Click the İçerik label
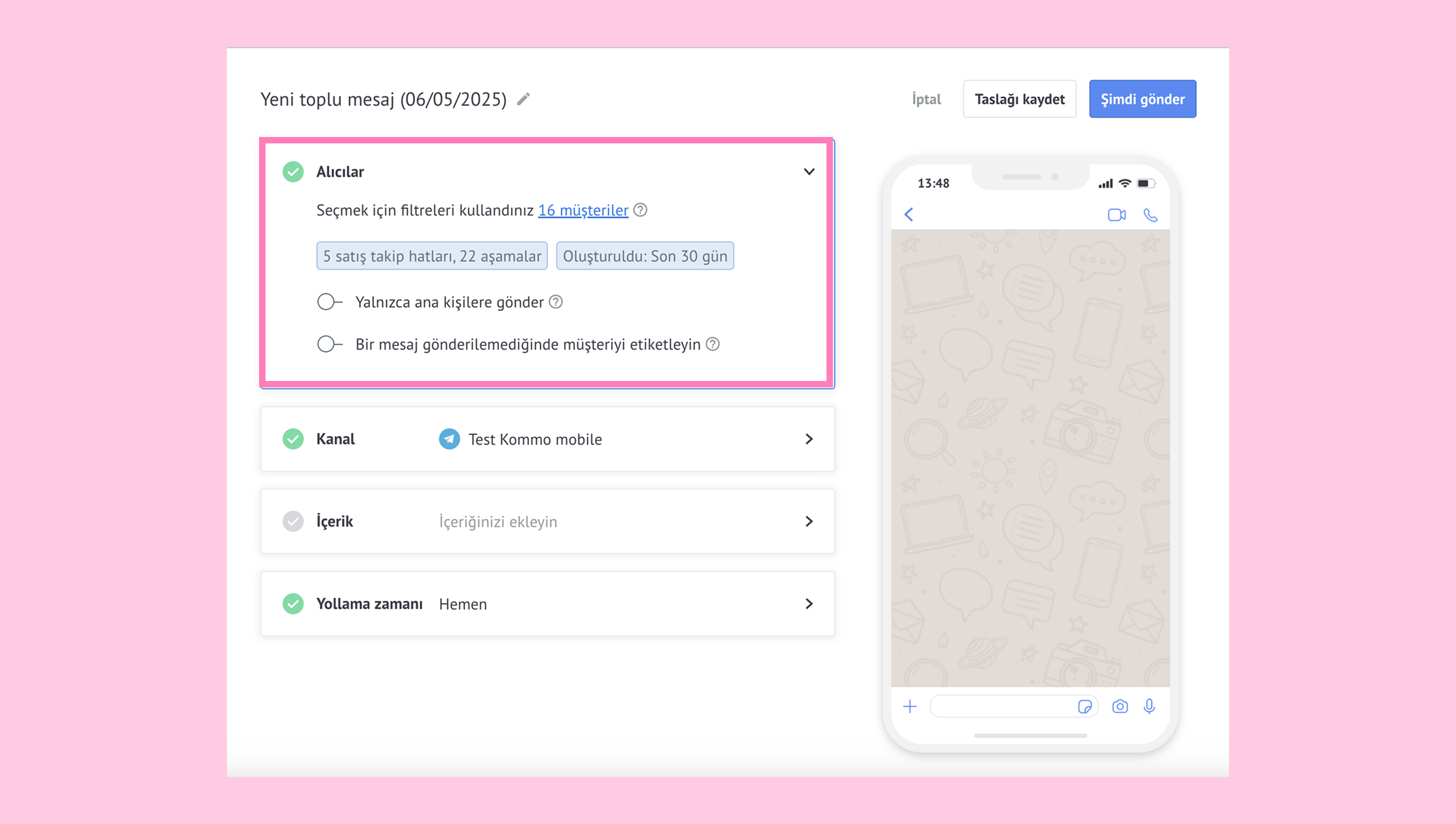 coord(334,521)
